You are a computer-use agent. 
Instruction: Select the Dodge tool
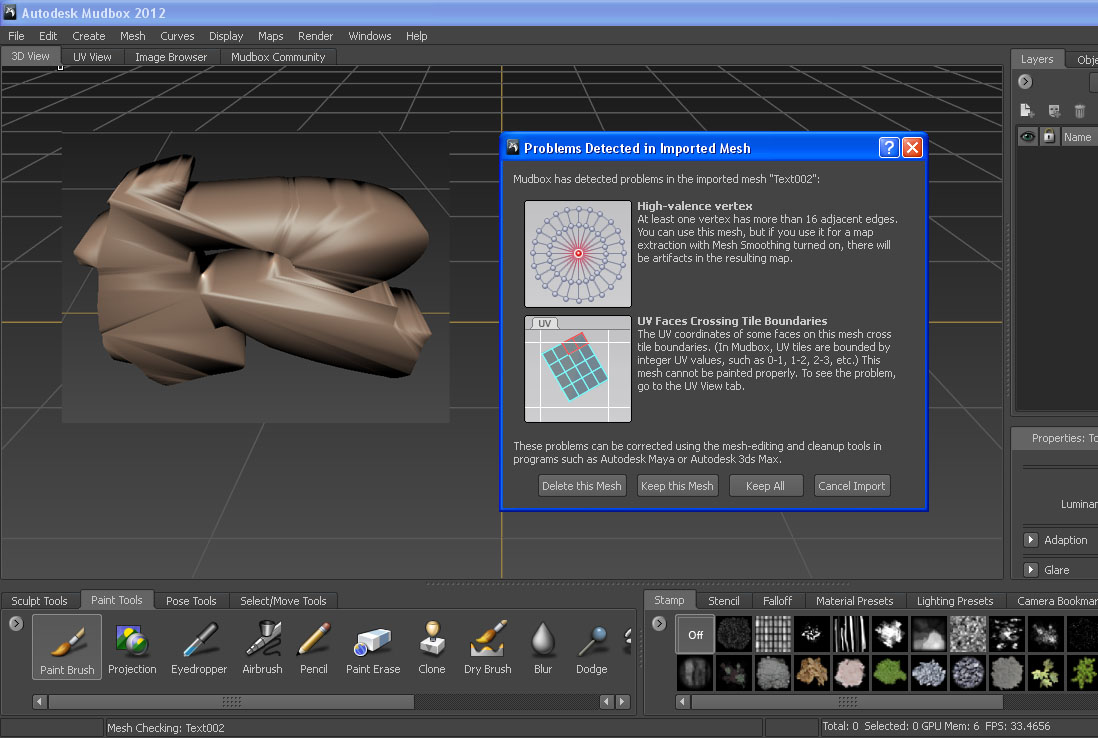point(592,648)
